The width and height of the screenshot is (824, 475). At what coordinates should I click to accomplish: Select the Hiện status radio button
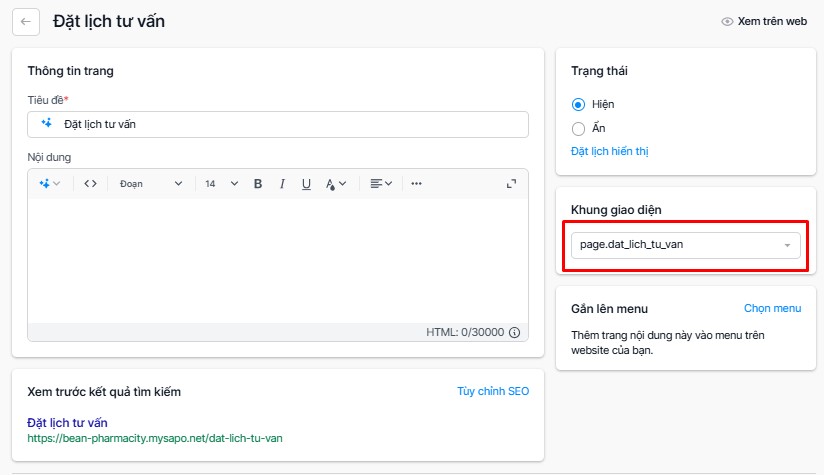click(578, 105)
